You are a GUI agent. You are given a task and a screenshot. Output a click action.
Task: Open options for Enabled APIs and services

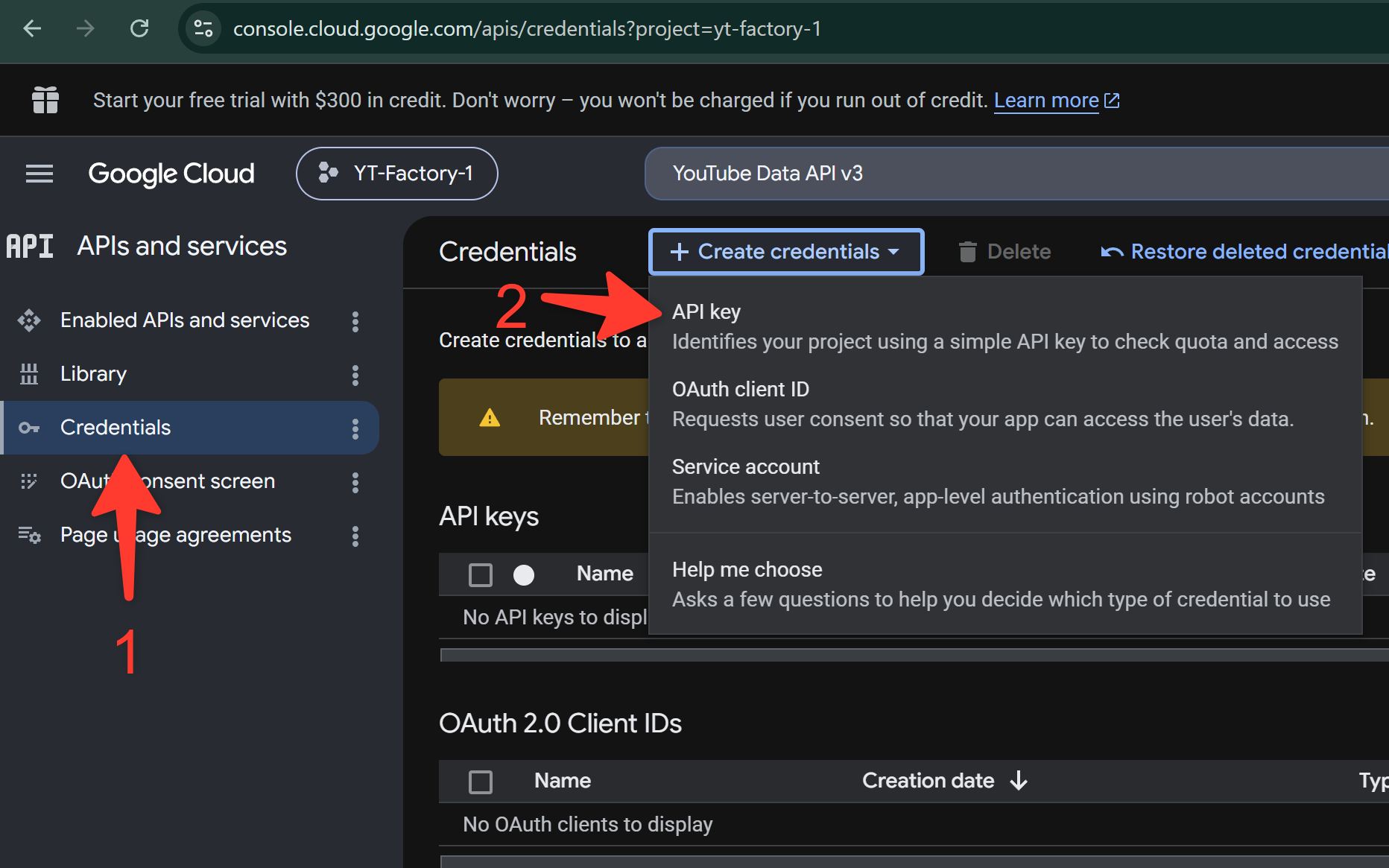355,321
